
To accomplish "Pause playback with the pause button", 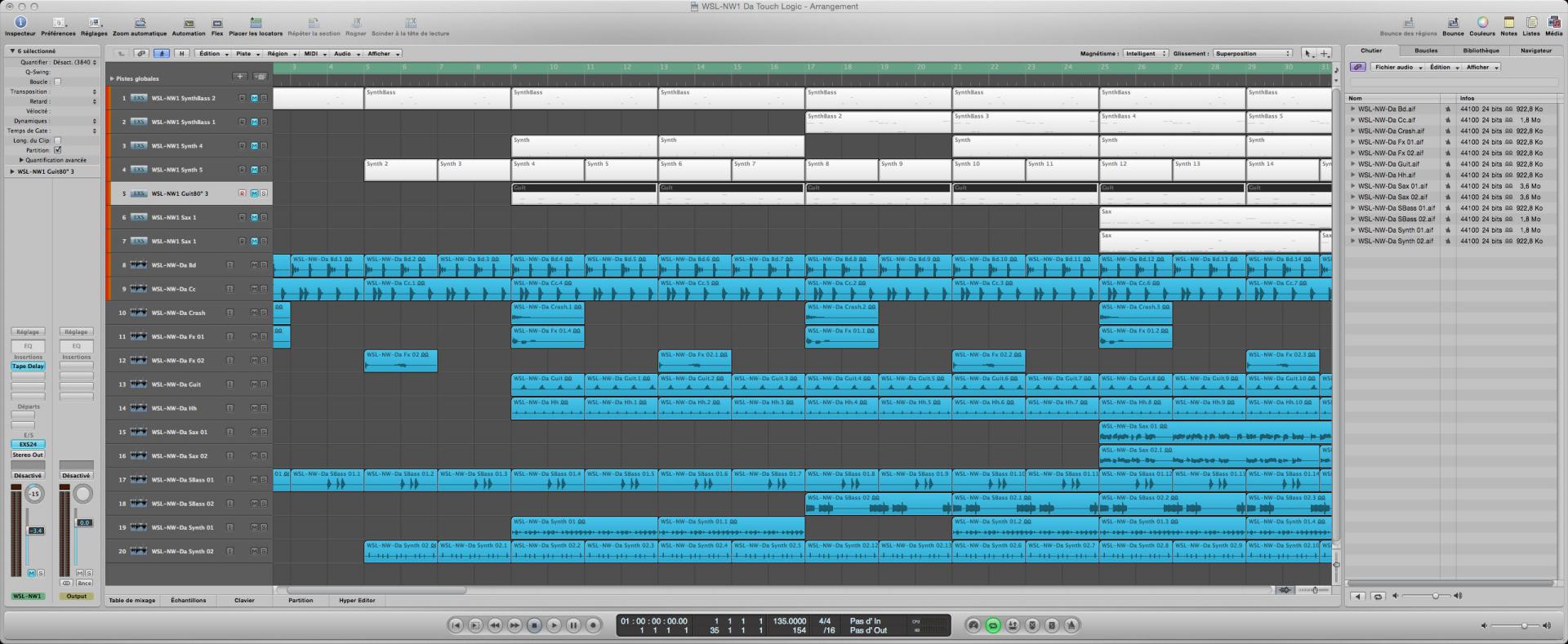I will coord(573,625).
